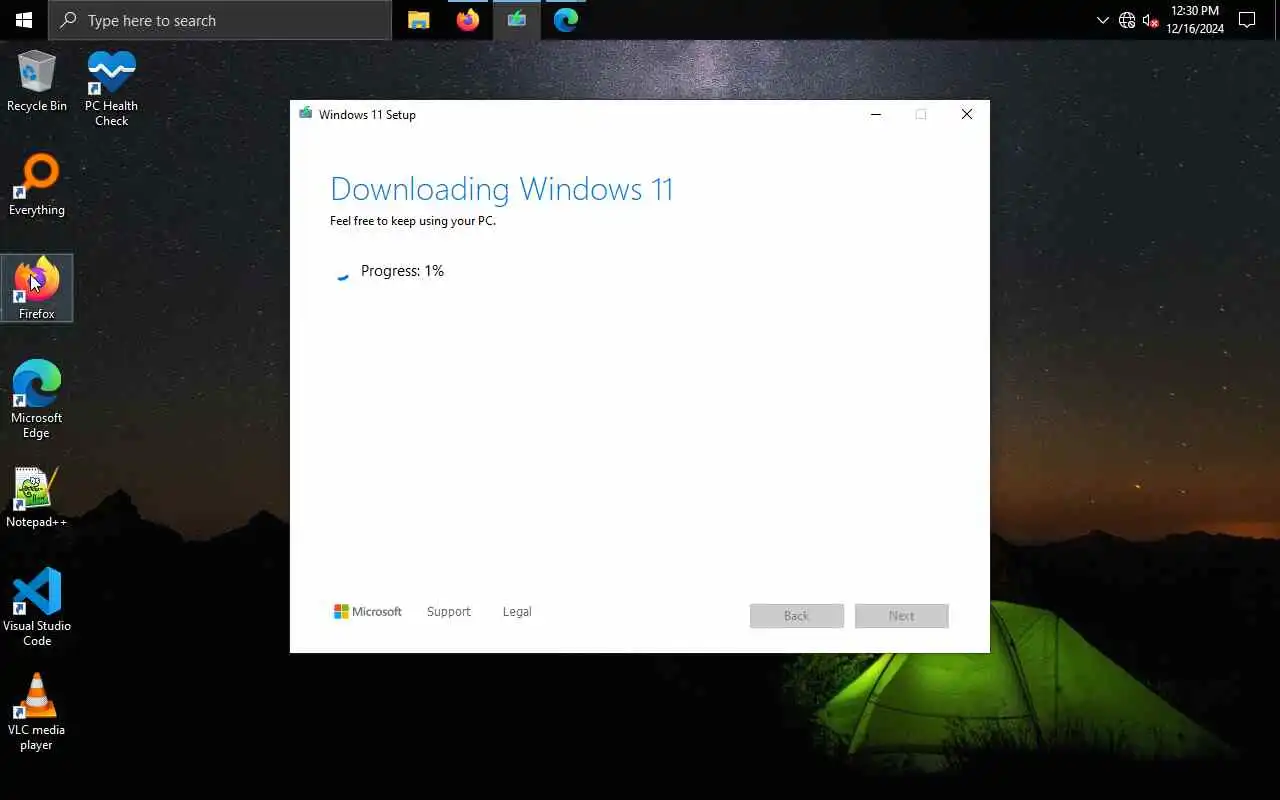Image resolution: width=1280 pixels, height=800 pixels.
Task: Click the 'Feel free to keep using your PC' text
Action: click(413, 221)
